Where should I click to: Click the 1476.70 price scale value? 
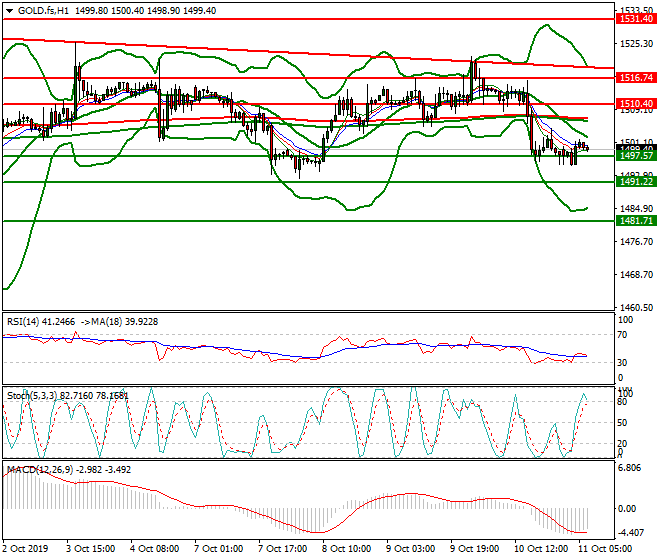click(636, 242)
